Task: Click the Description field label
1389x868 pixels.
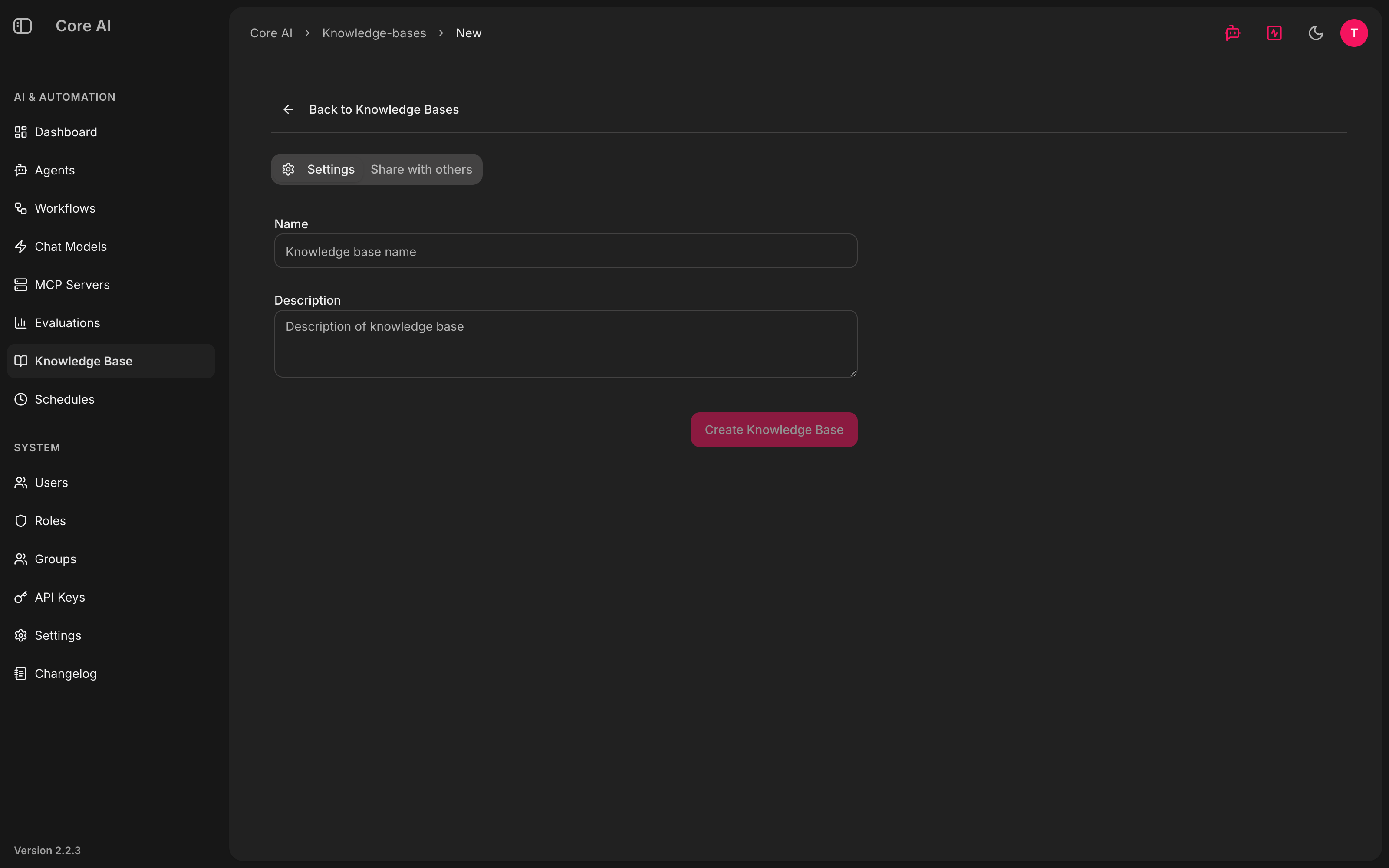Action: click(307, 300)
